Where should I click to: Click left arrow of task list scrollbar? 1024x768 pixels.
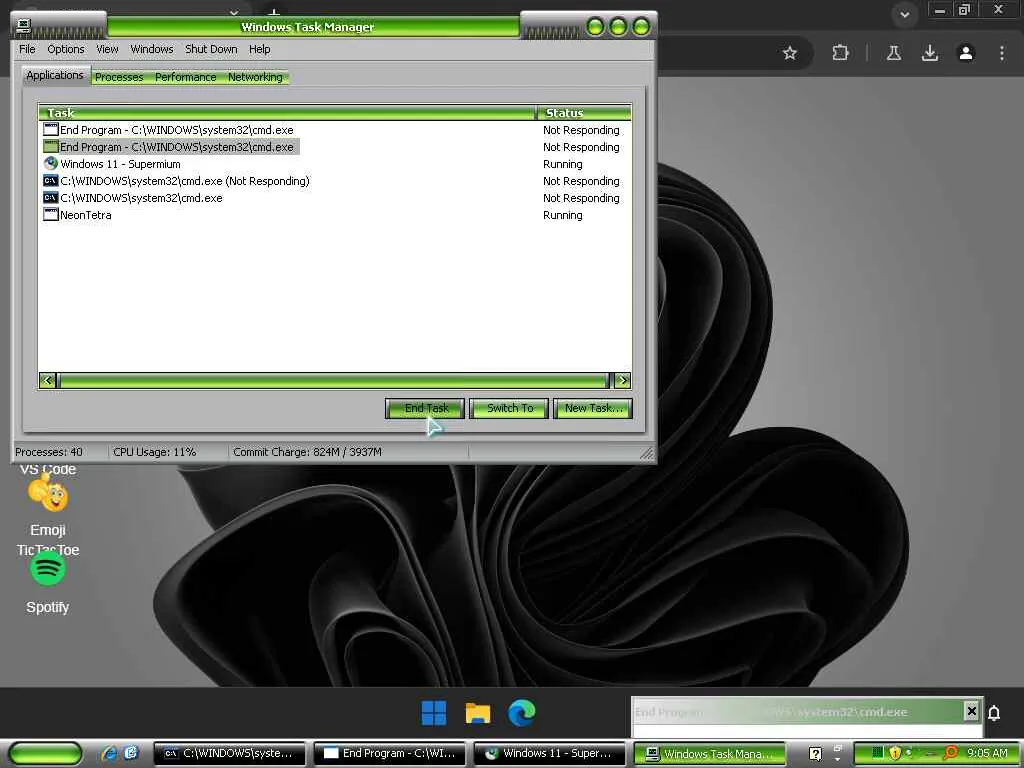47,380
